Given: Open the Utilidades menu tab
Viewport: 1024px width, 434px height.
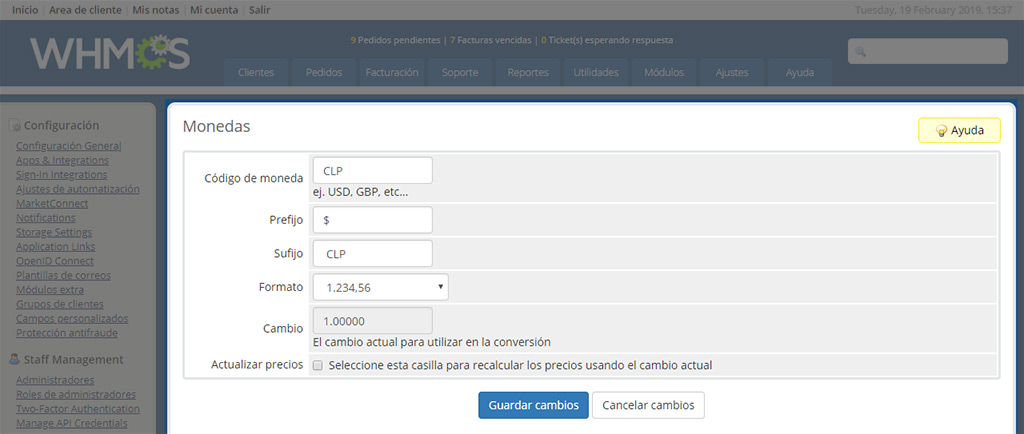Looking at the screenshot, I should [596, 72].
